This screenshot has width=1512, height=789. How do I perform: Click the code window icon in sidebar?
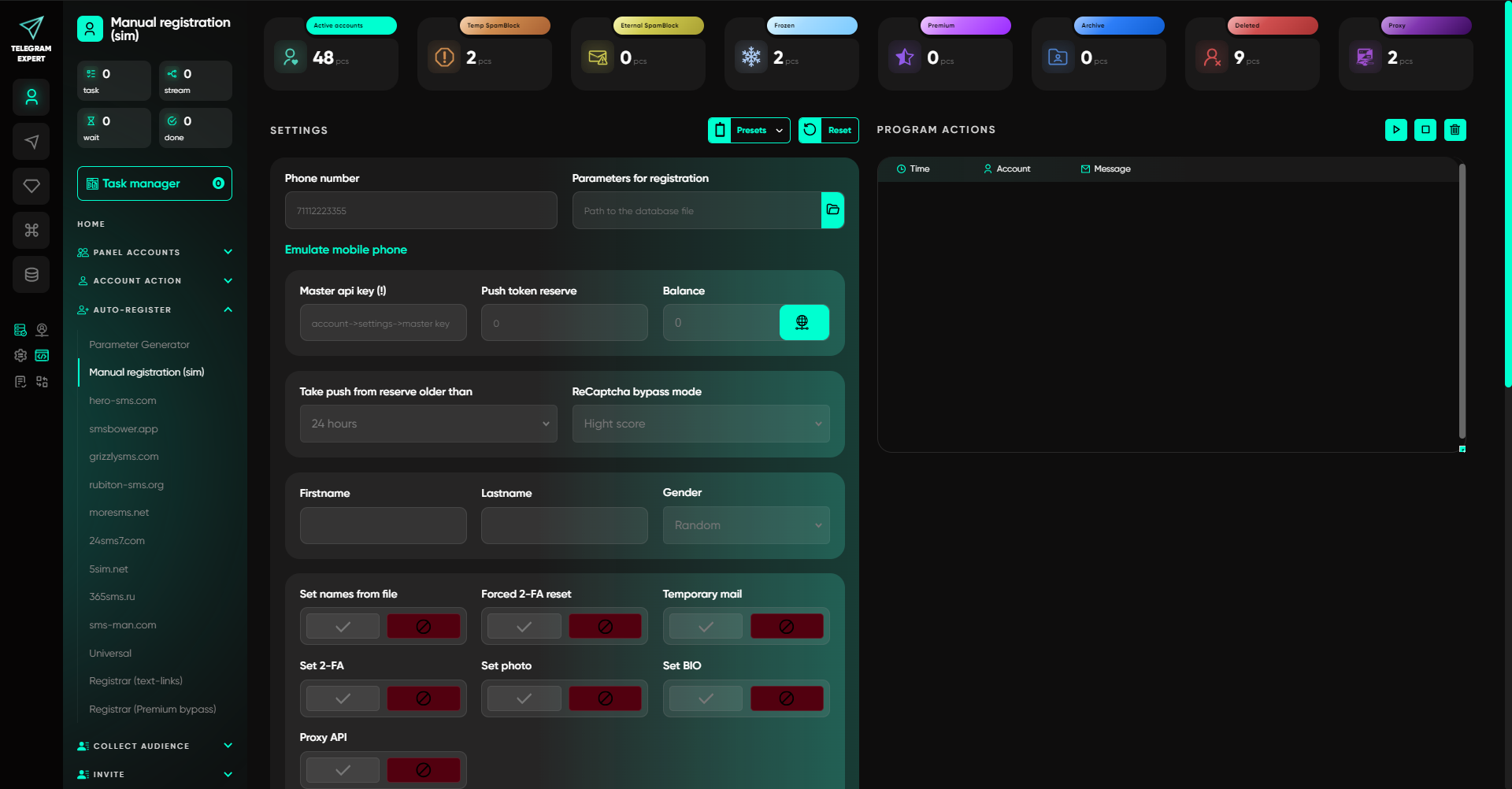[x=42, y=356]
